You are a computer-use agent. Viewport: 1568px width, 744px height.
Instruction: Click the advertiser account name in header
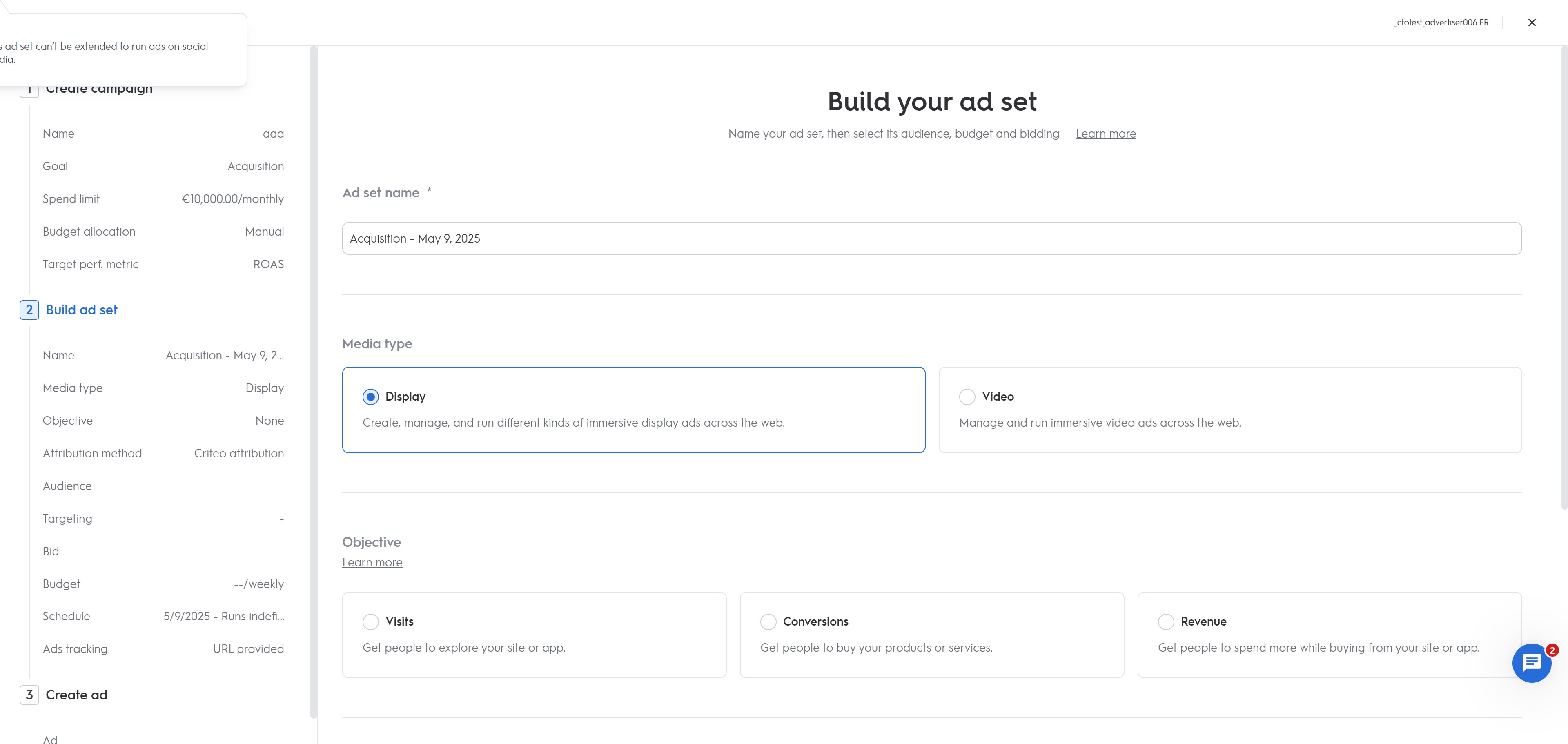1441,22
